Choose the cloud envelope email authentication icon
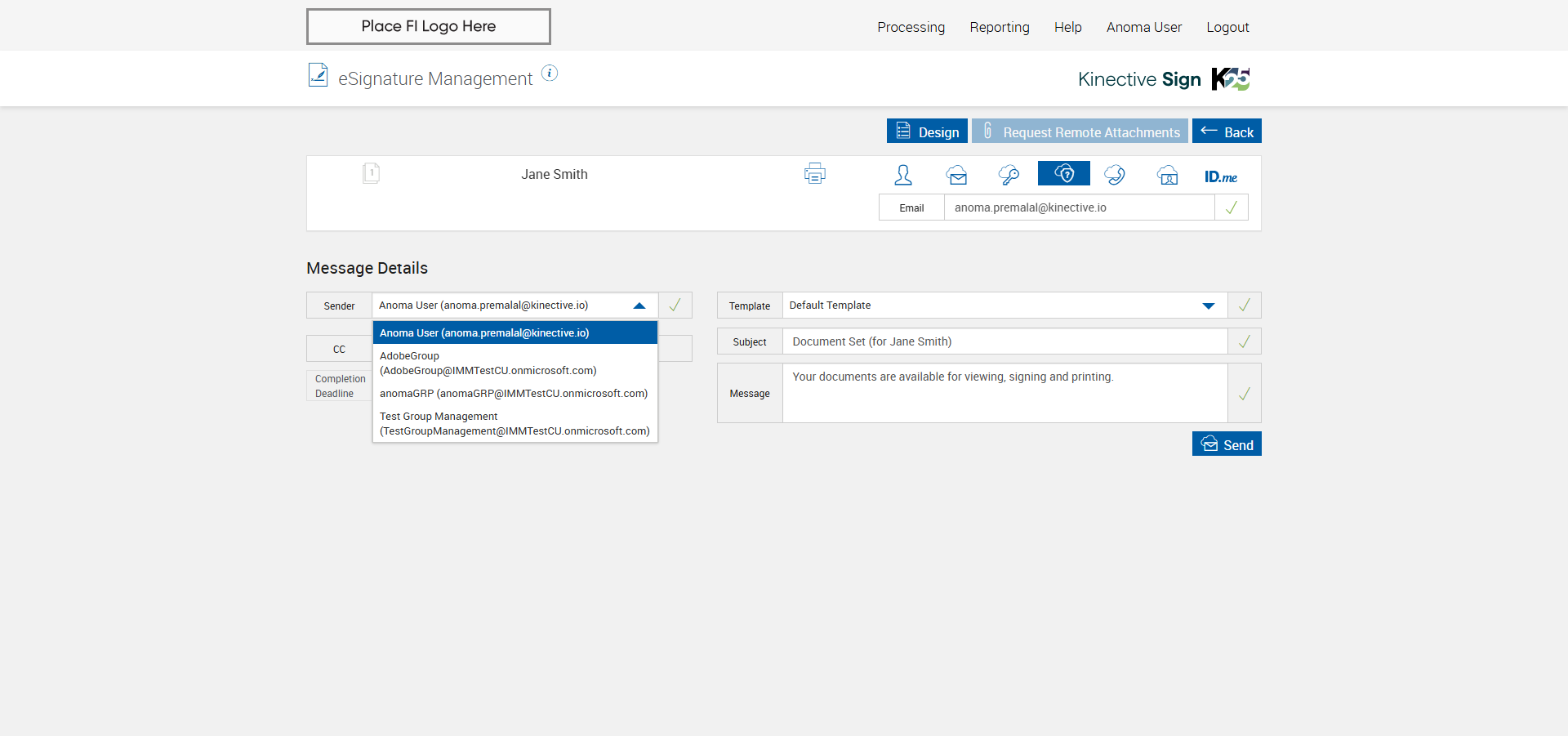 click(x=957, y=175)
